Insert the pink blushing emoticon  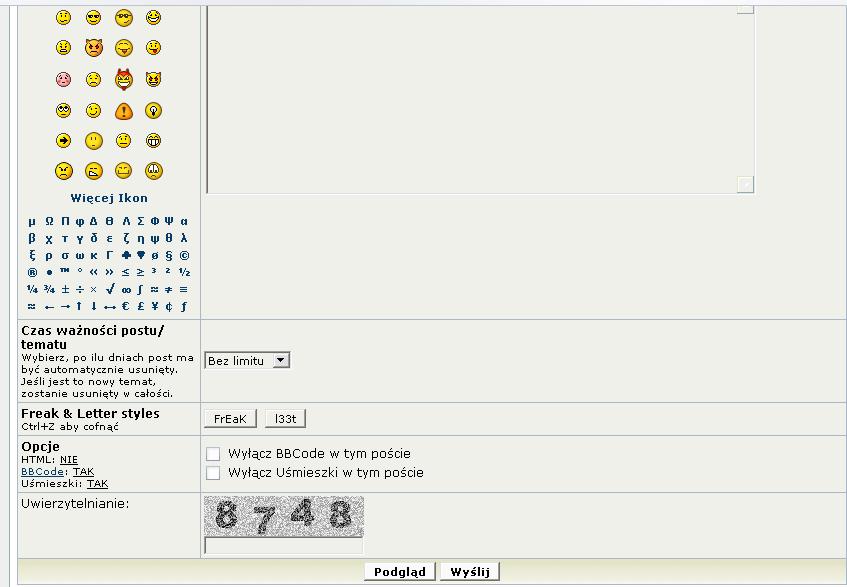coord(64,79)
